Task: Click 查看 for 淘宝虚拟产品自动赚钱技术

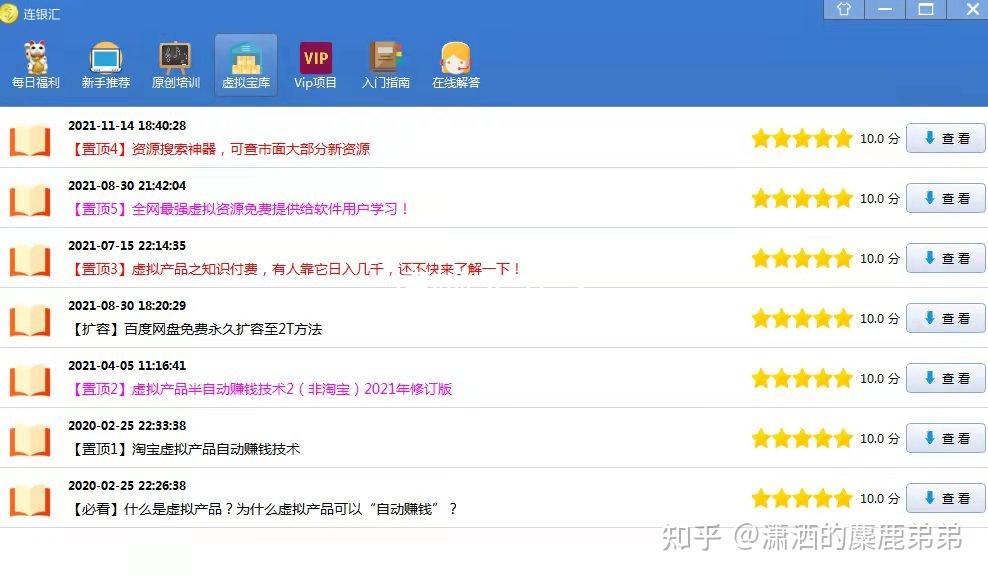Action: tap(945, 439)
